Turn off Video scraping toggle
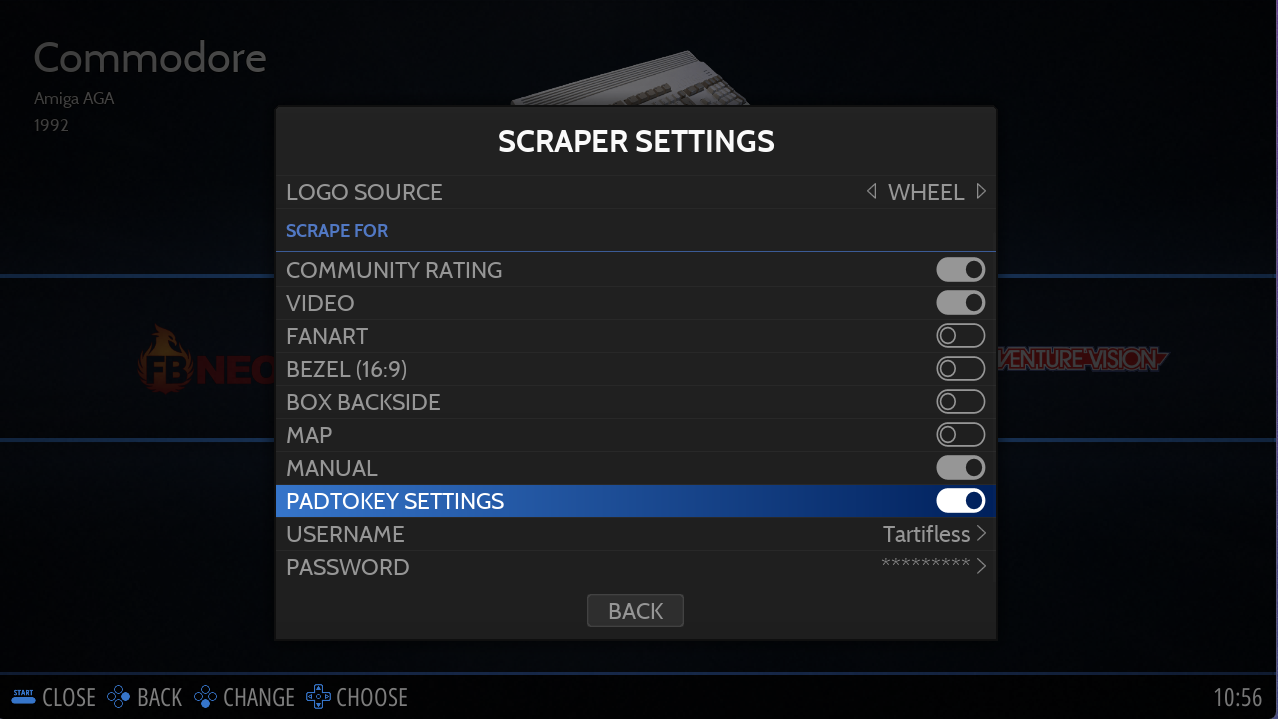Screen dimensions: 1278x719 pyautogui.click(x=960, y=303)
